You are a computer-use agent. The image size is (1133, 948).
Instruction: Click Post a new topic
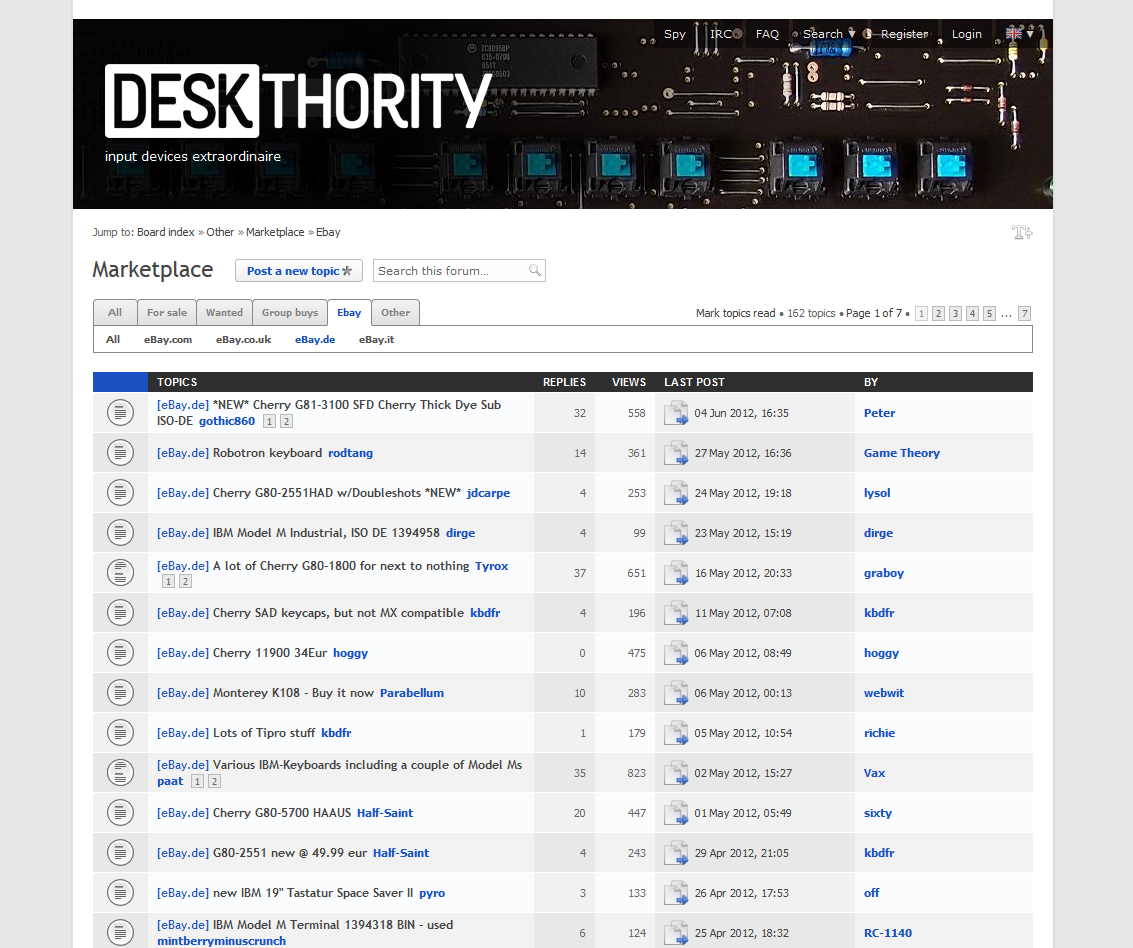298,270
